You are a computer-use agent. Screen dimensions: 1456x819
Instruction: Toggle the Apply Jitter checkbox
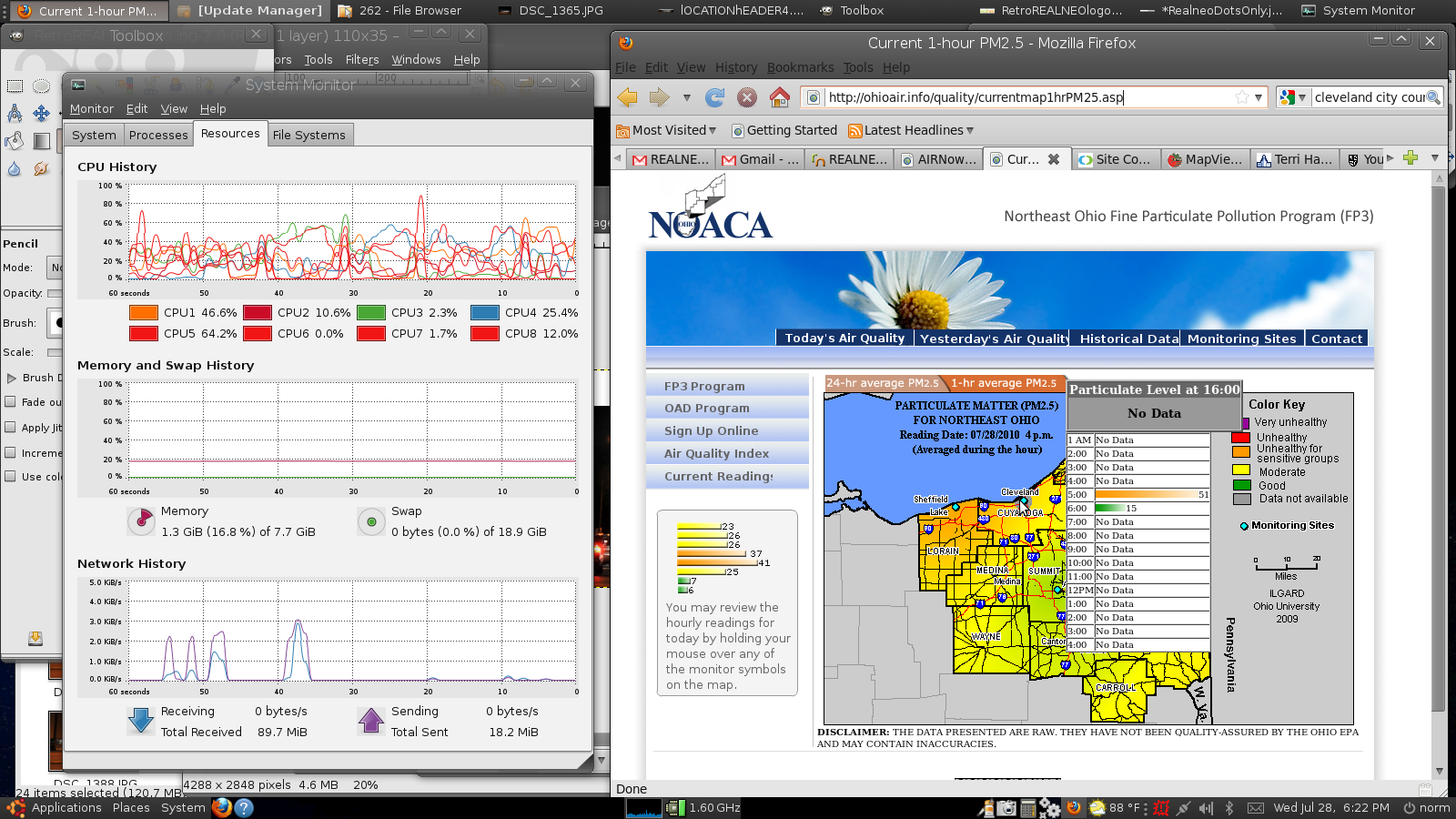point(11,427)
